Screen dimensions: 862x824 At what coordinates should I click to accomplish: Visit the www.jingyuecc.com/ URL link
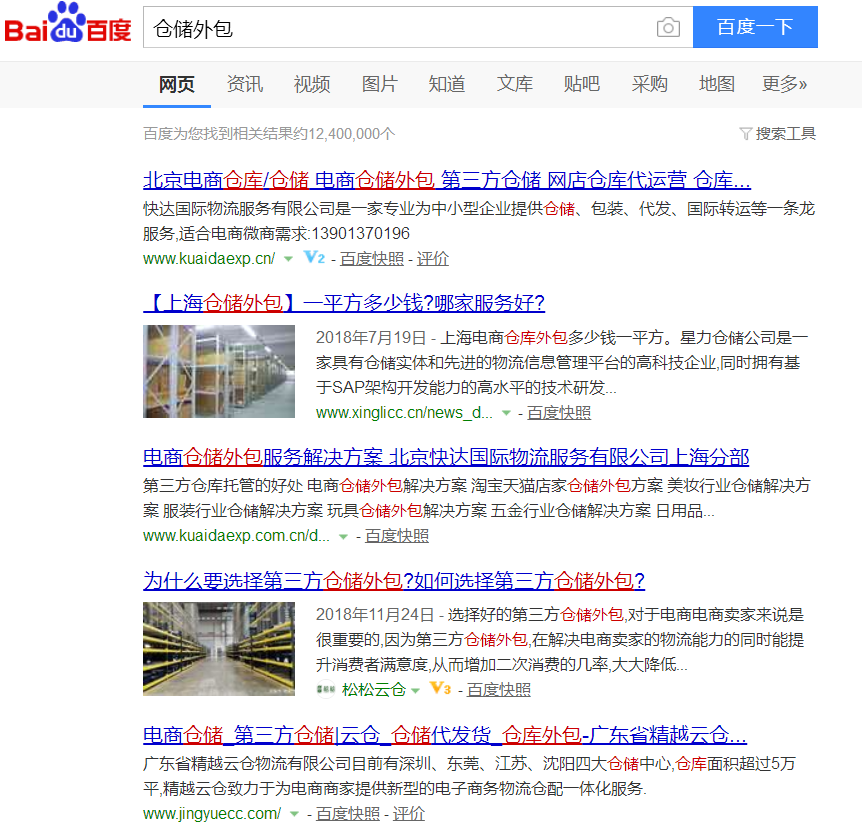coord(212,813)
